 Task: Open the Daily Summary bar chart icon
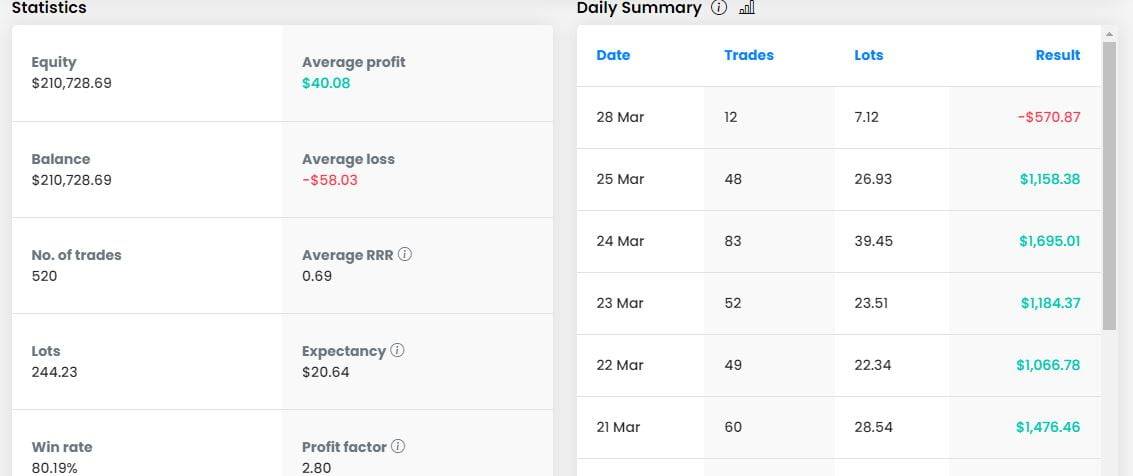[746, 8]
